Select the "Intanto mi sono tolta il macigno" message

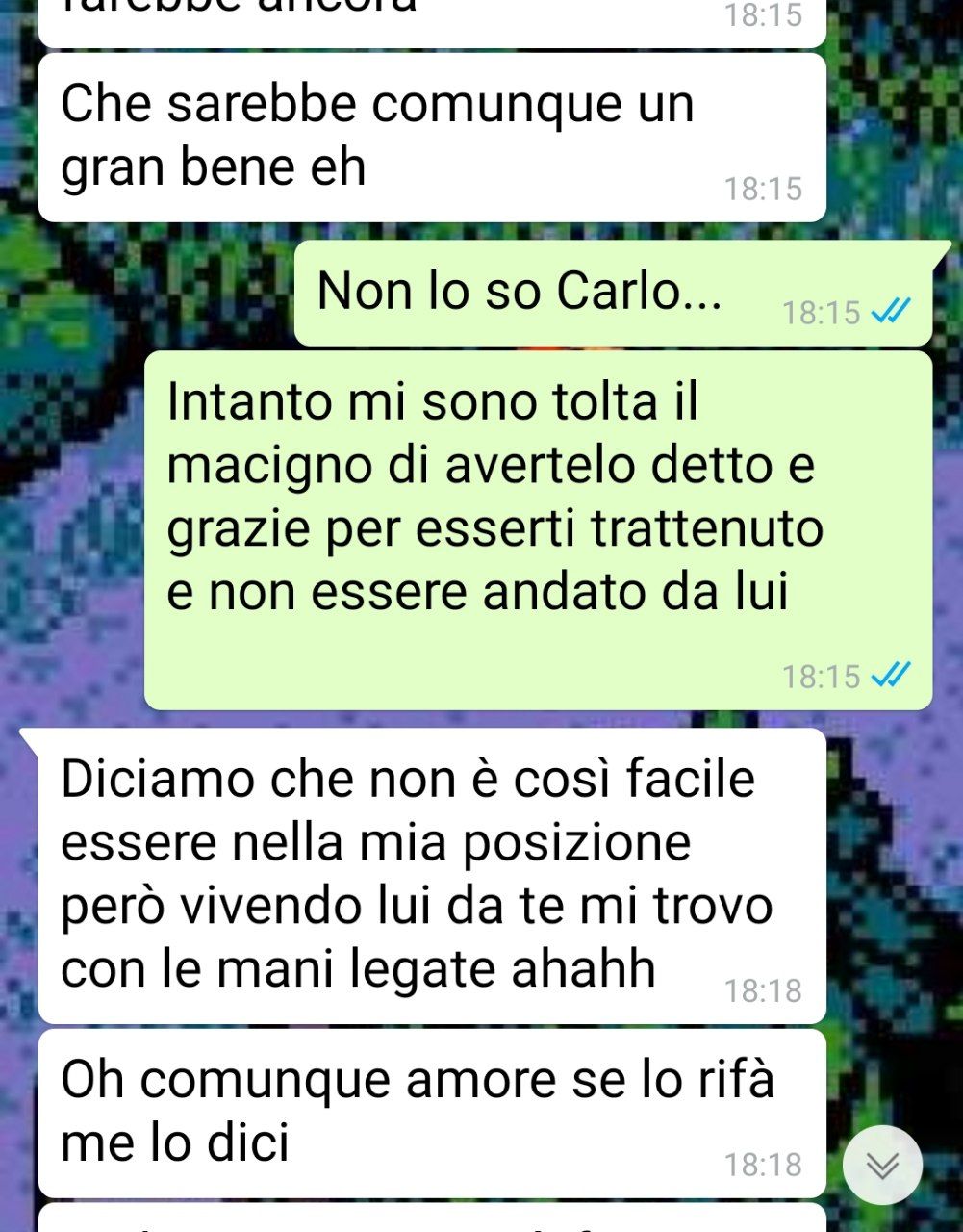pos(538,530)
